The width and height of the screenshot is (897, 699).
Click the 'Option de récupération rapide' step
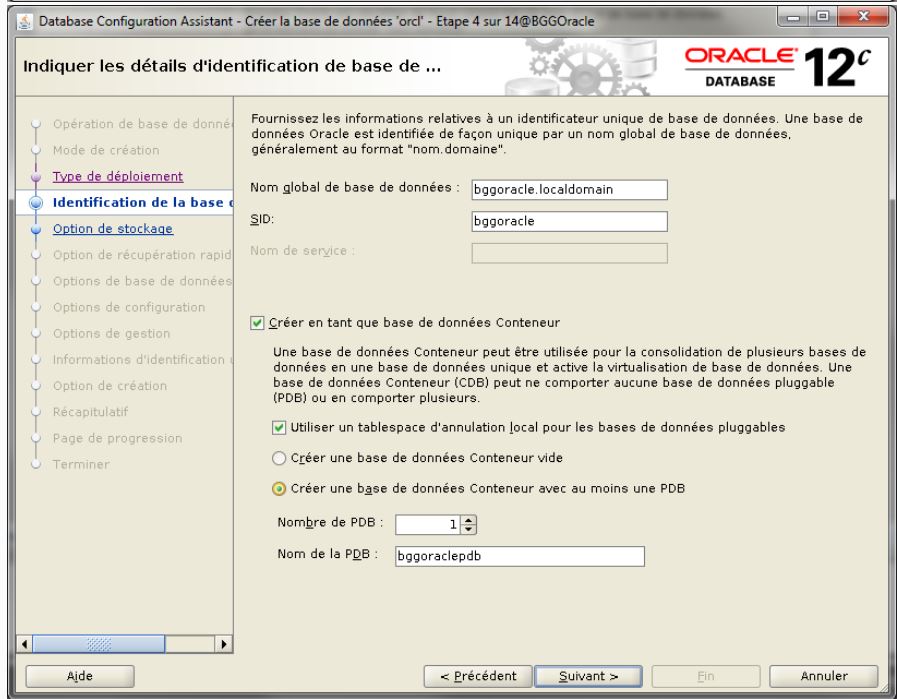(x=142, y=255)
